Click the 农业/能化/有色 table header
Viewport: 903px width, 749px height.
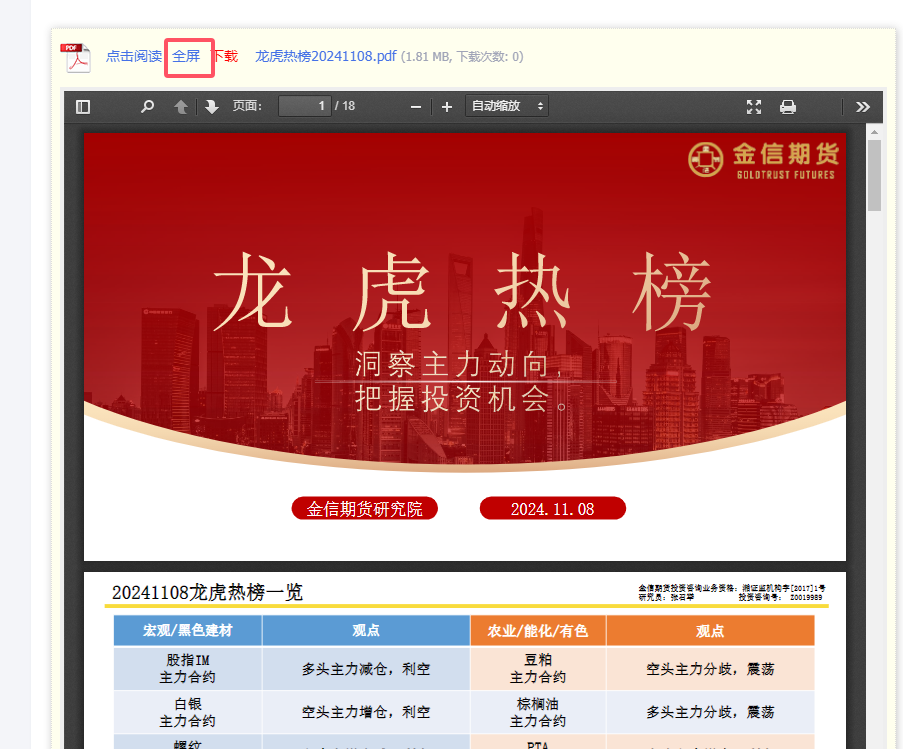pyautogui.click(x=538, y=631)
